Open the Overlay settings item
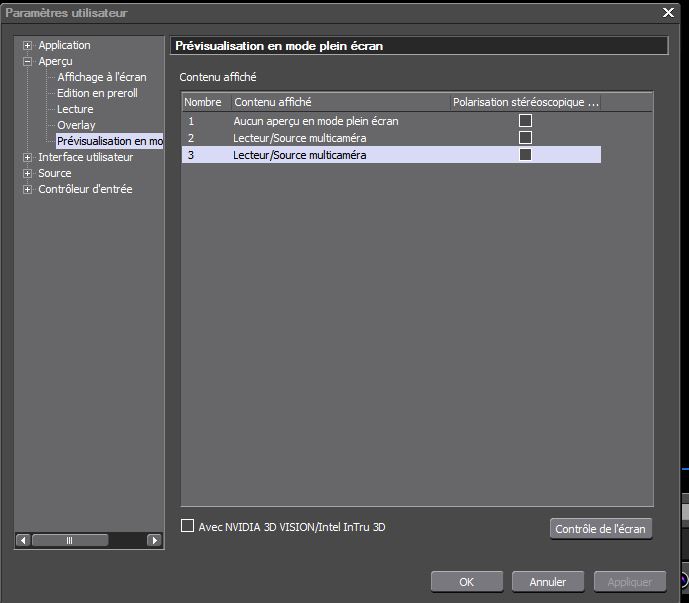Viewport: 689px width, 603px height. [76, 125]
